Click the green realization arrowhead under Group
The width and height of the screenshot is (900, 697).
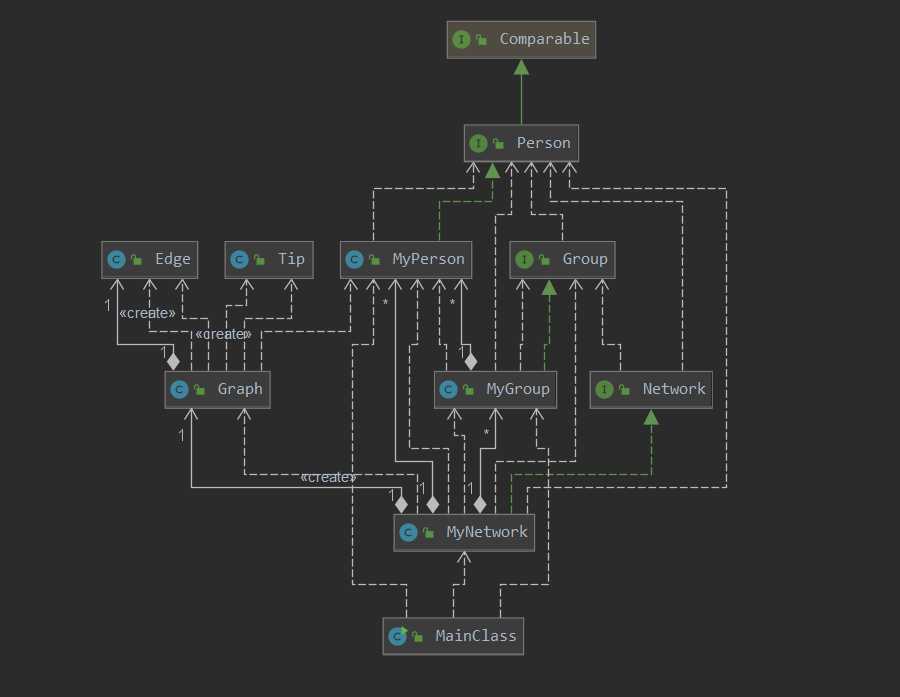(549, 287)
